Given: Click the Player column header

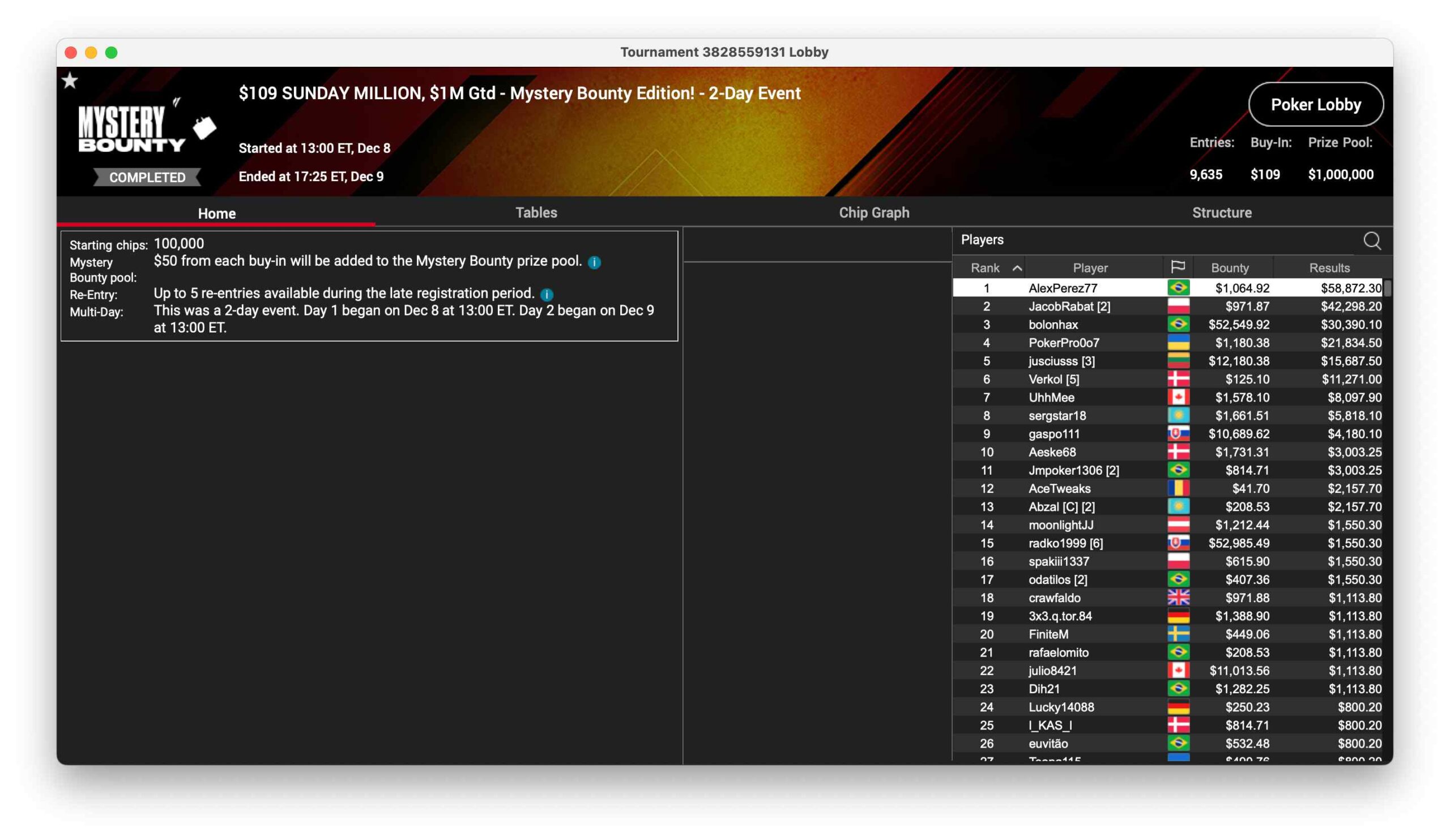Looking at the screenshot, I should pos(1090,268).
